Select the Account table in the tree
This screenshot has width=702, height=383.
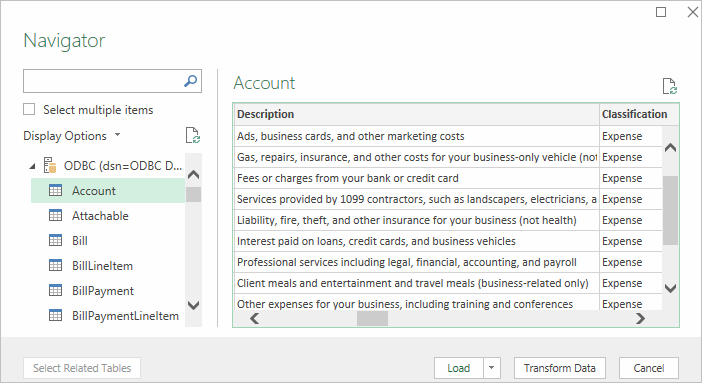tap(107, 191)
